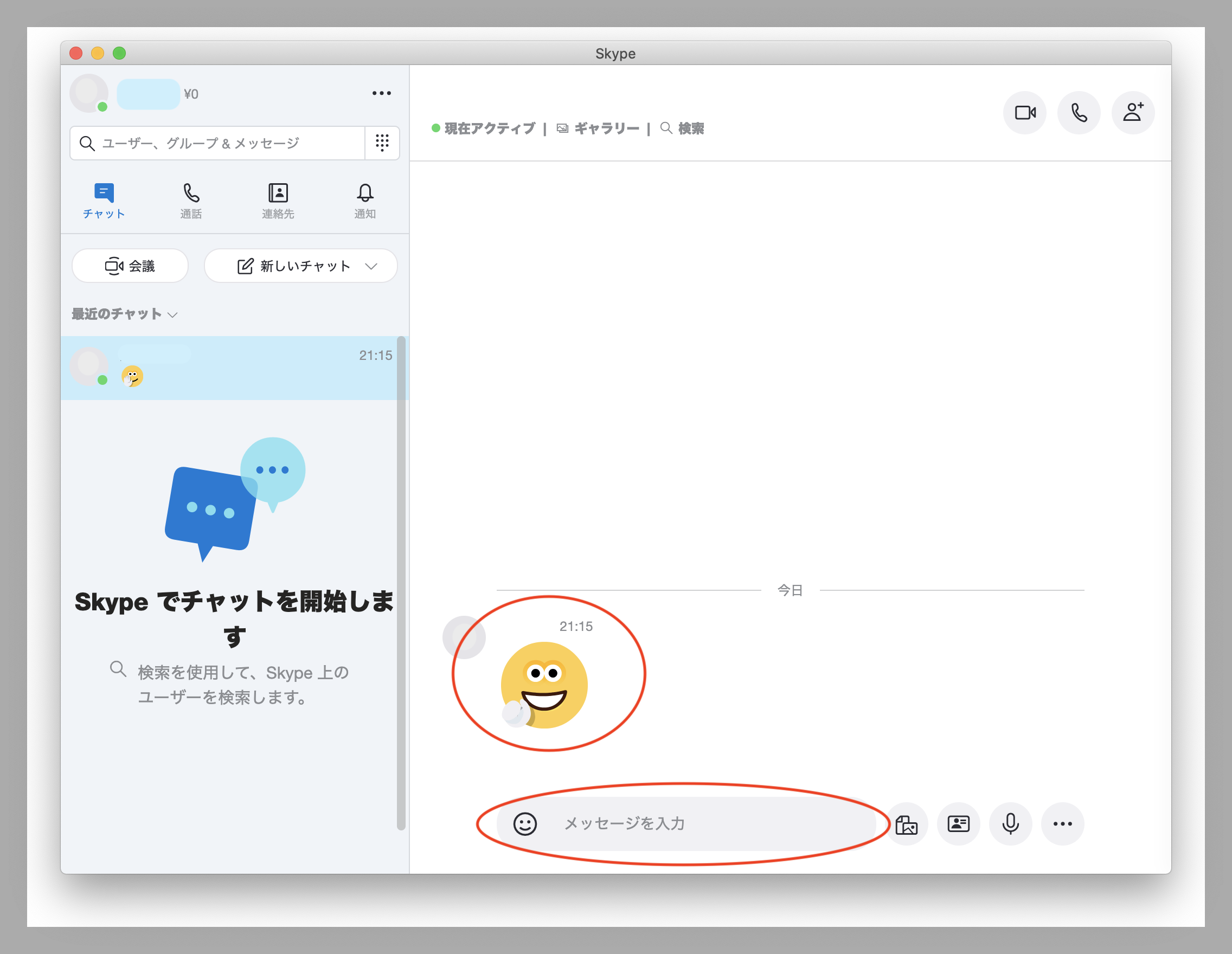This screenshot has width=1232, height=954.
Task: Click the blurred profile name beside the avatar
Action: coord(149,94)
